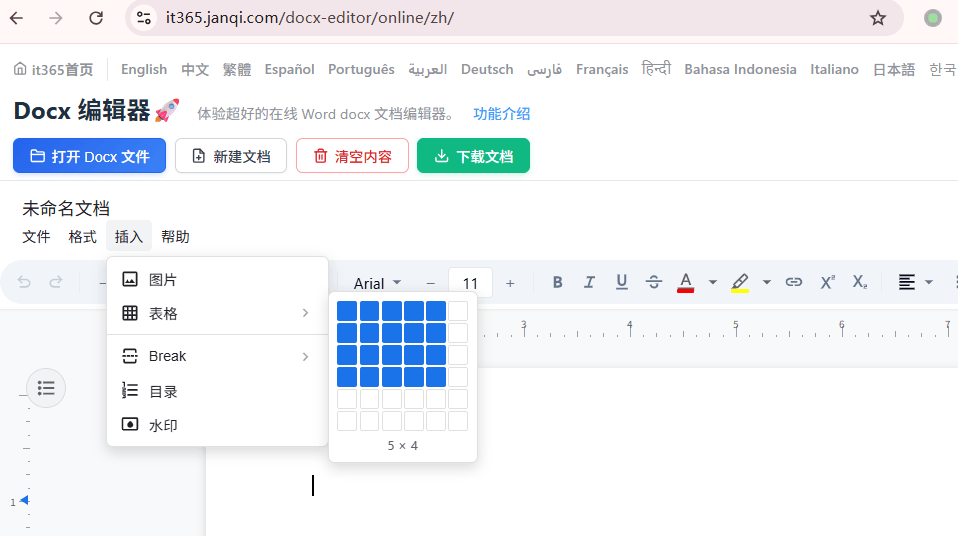This screenshot has width=958, height=536.
Task: Toggle bold formatting
Action: 557,282
